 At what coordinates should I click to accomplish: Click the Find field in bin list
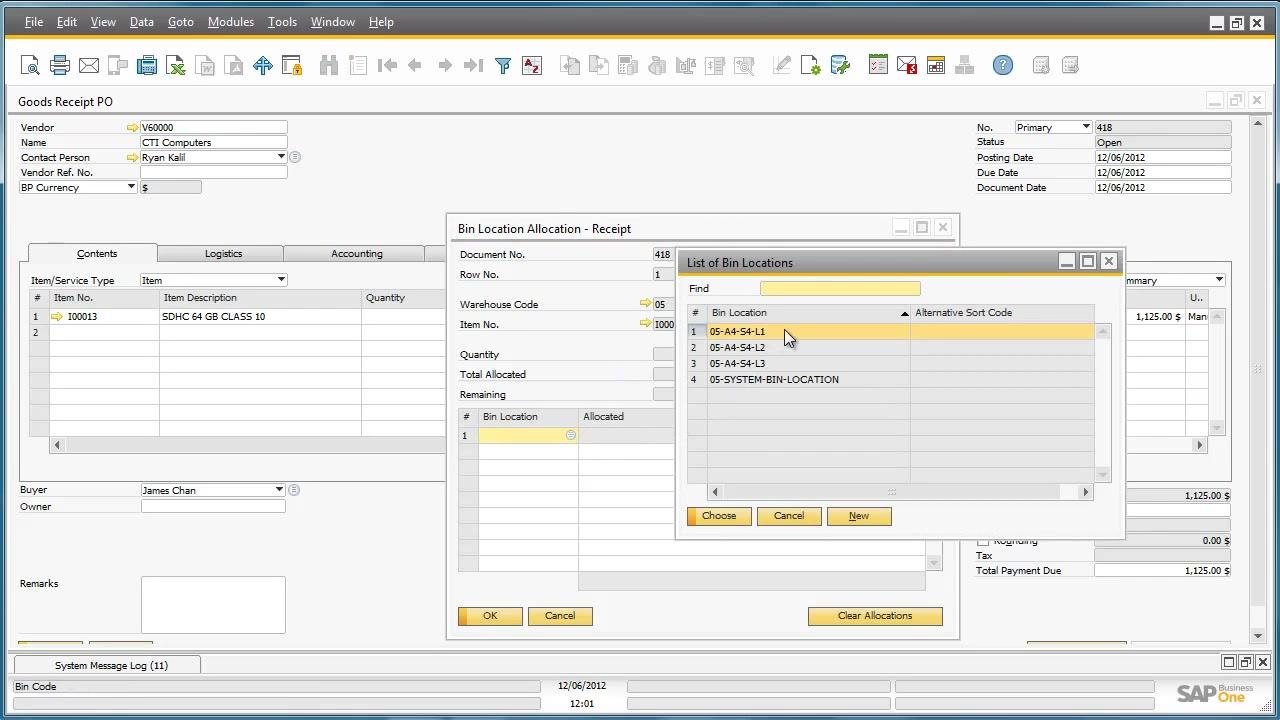click(x=840, y=289)
